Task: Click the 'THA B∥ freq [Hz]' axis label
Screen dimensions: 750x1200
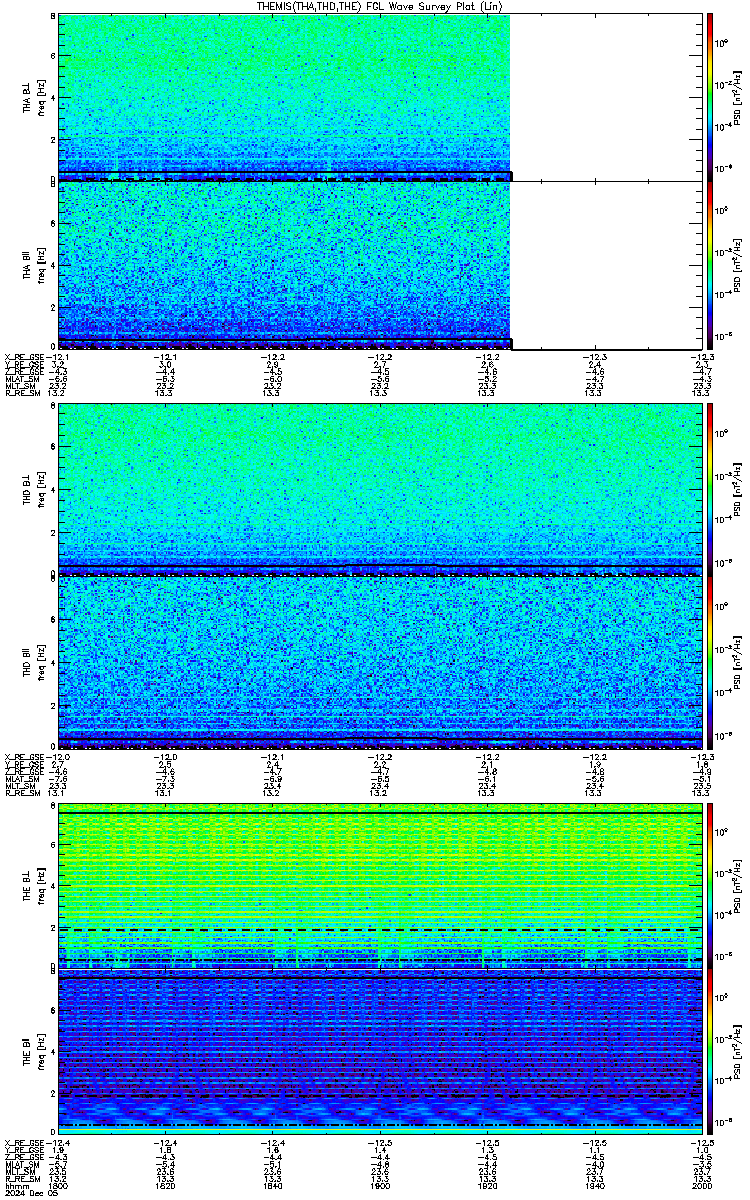Action: point(33,265)
